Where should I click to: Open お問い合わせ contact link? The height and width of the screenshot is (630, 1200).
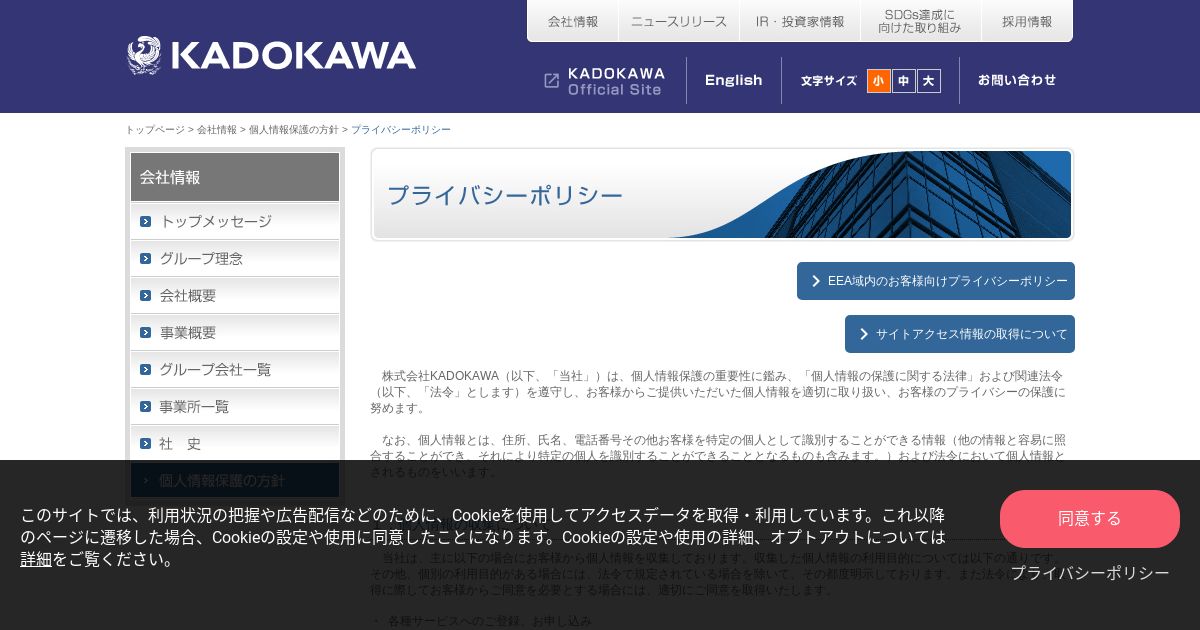1017,80
